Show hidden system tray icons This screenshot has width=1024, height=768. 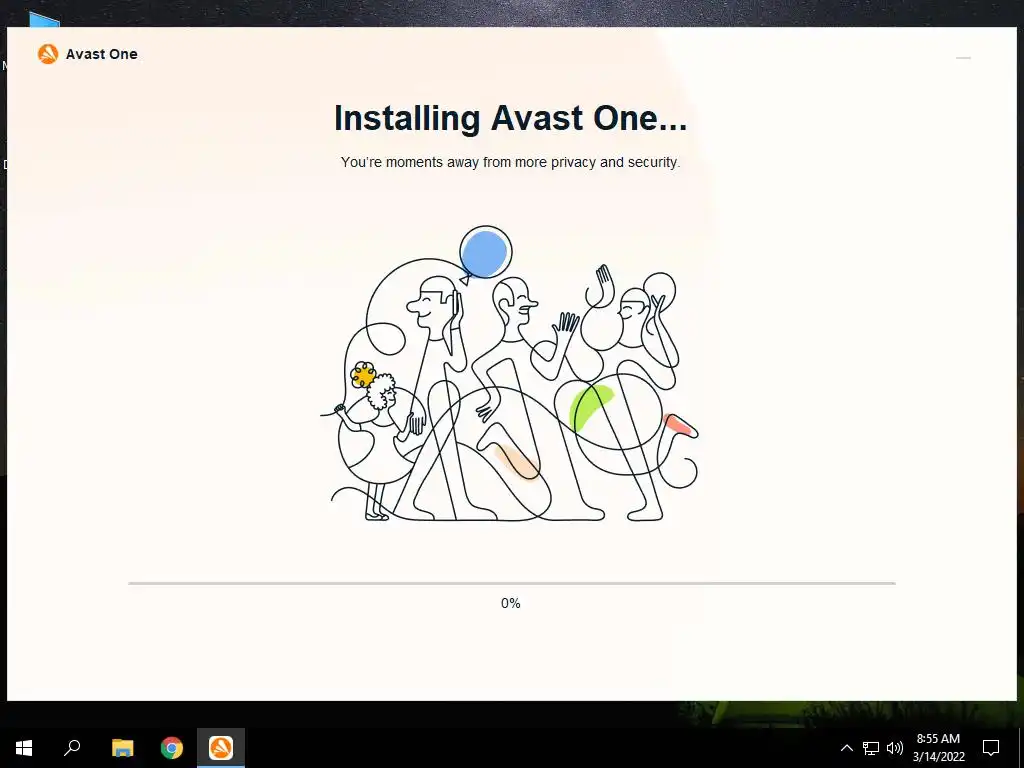tap(846, 748)
